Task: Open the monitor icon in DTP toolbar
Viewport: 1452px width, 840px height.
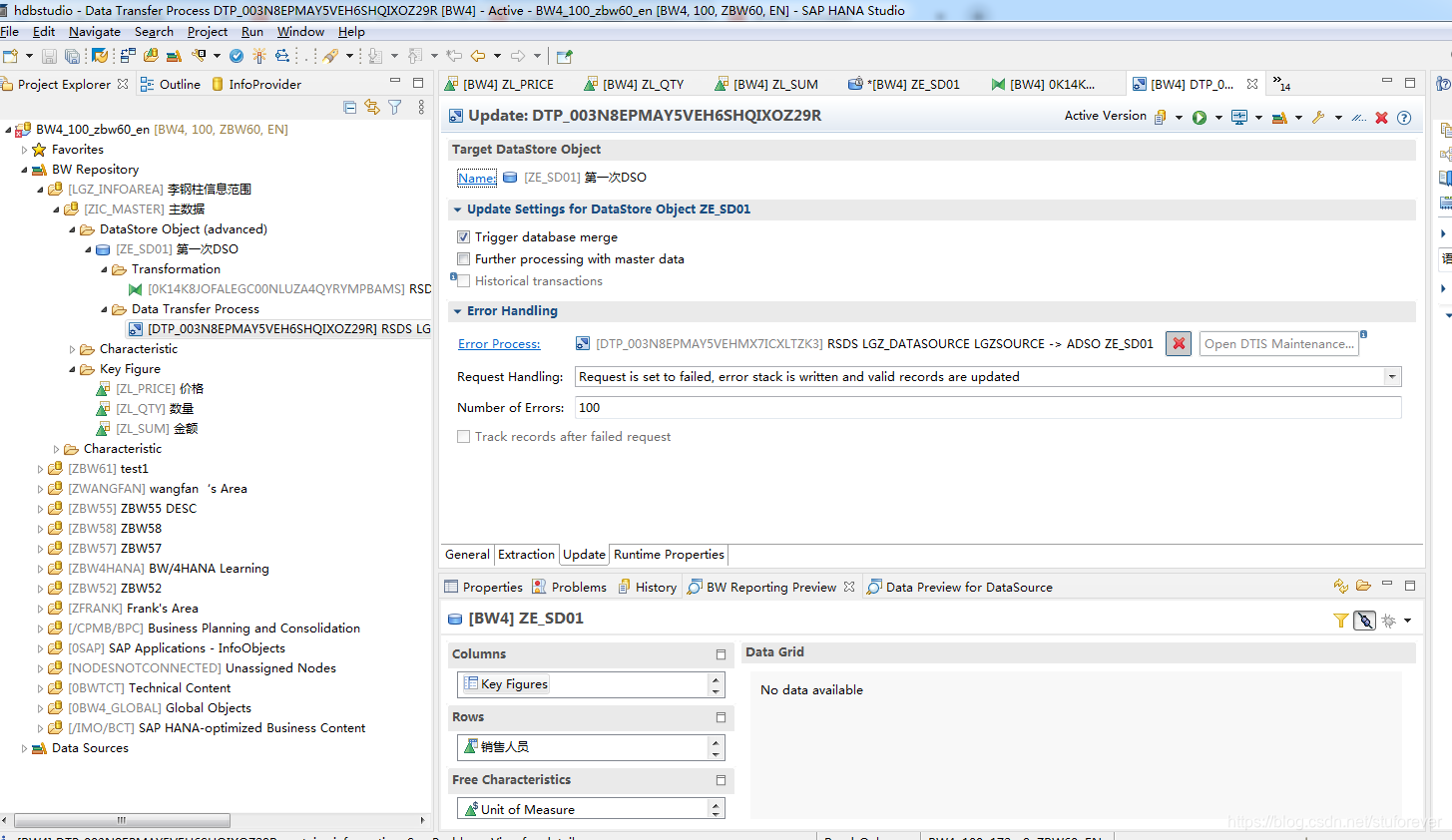Action: point(1239,118)
